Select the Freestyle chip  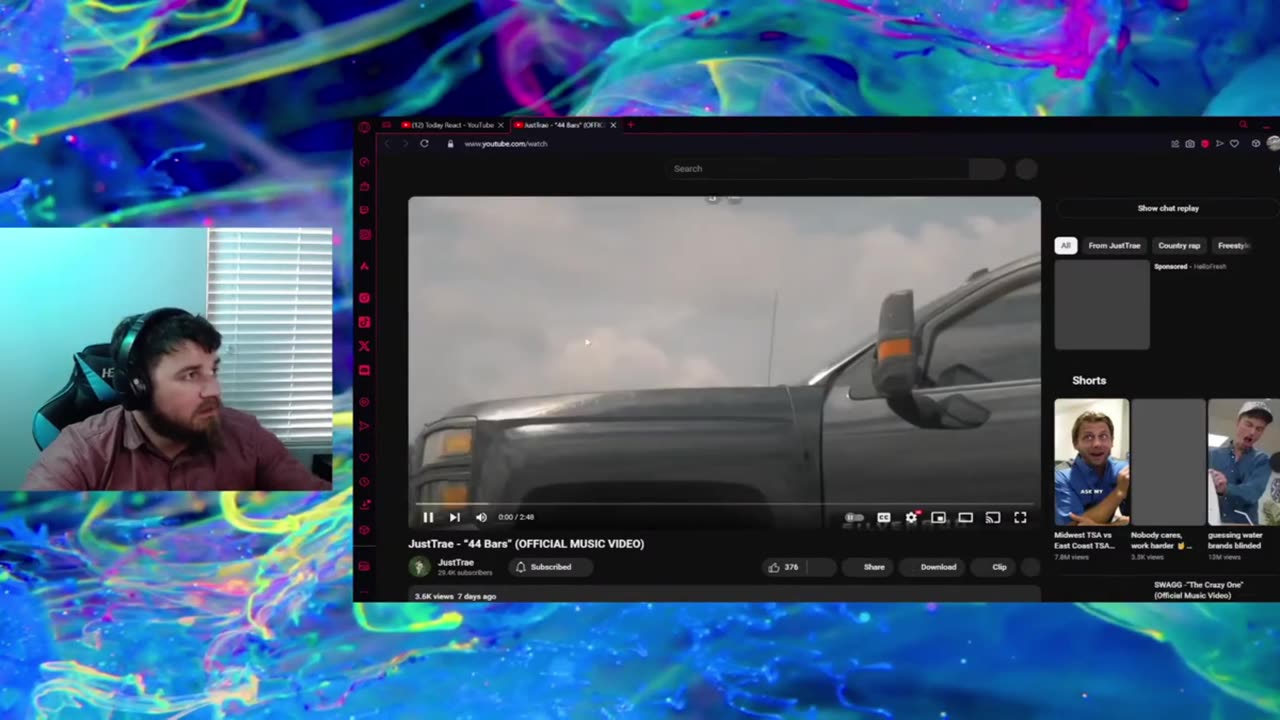coord(1233,246)
